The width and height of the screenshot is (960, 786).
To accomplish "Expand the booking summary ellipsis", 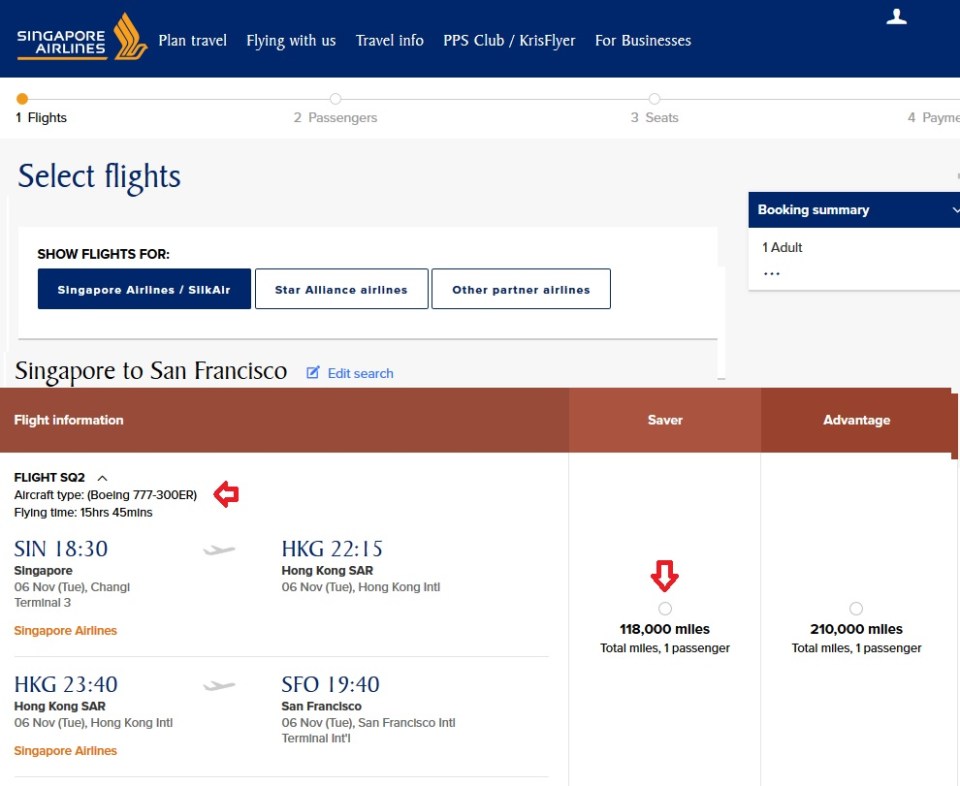I will [x=771, y=273].
